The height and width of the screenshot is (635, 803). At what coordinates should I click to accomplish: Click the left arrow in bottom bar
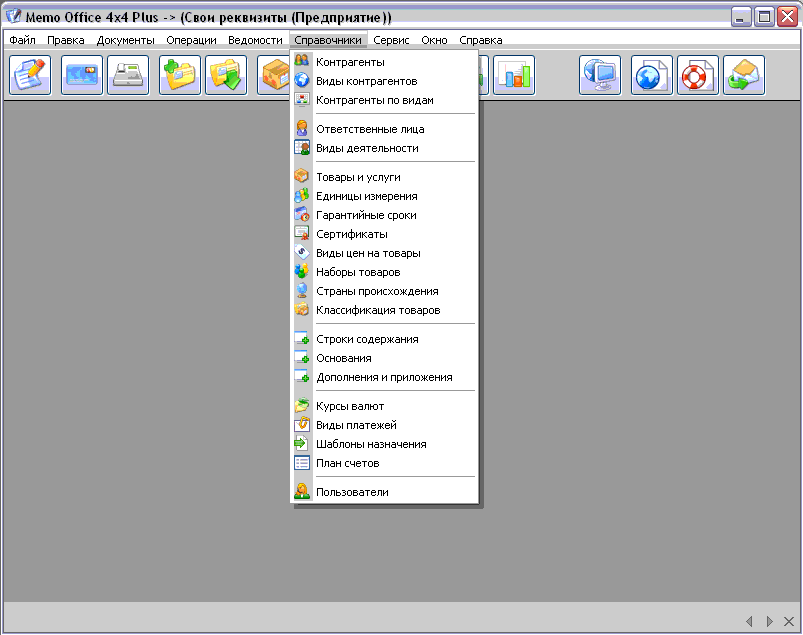[750, 621]
